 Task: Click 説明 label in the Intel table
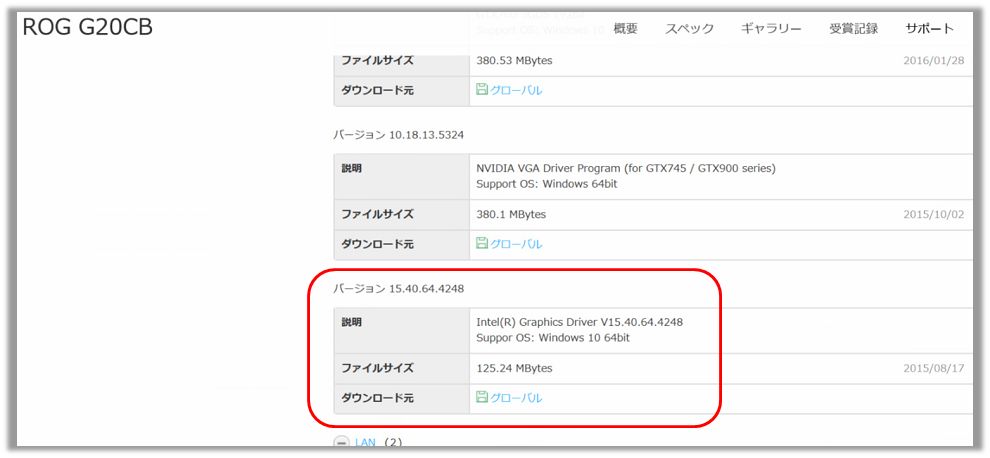[352, 323]
